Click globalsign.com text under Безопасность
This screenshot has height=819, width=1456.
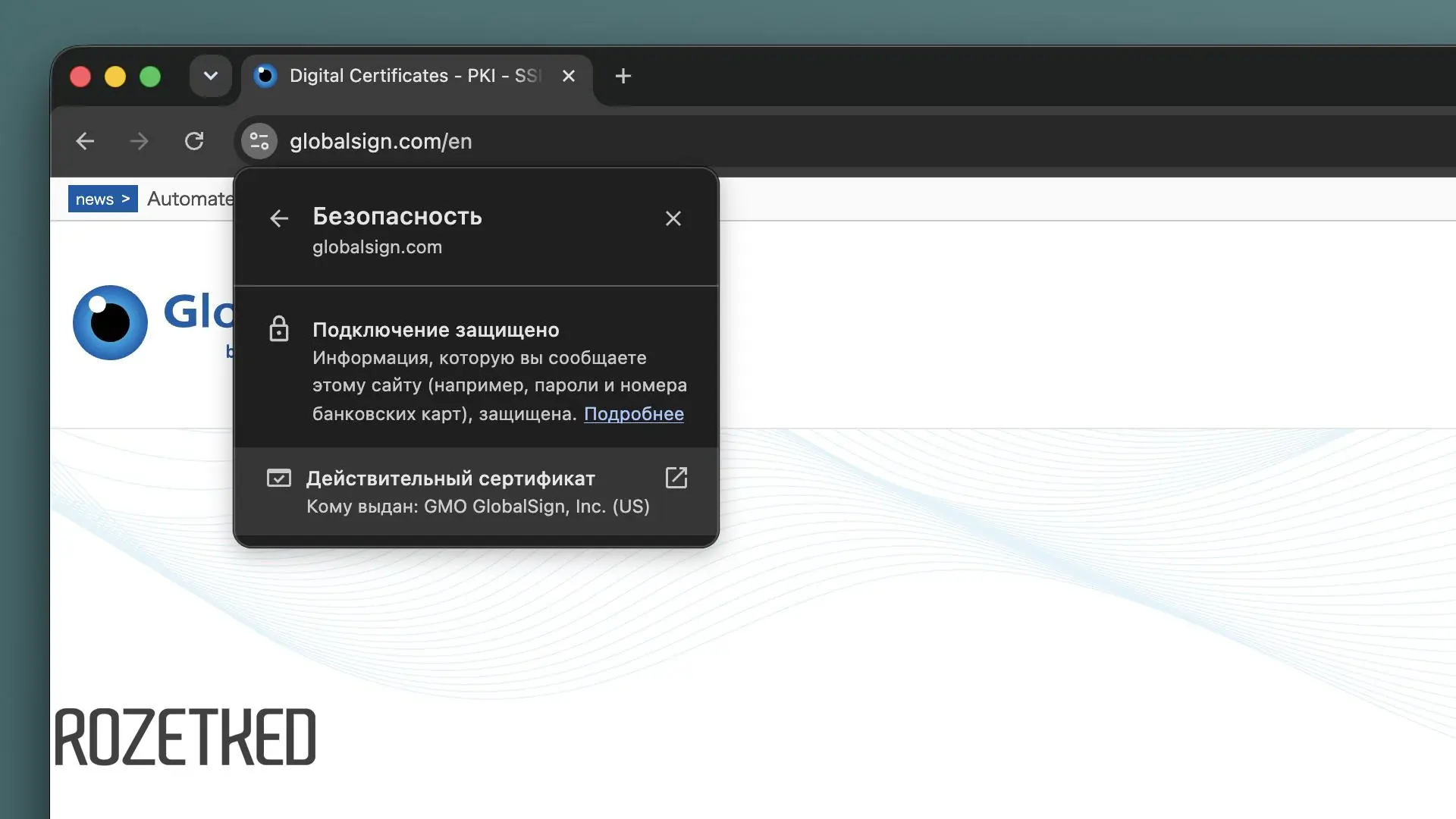tap(377, 247)
